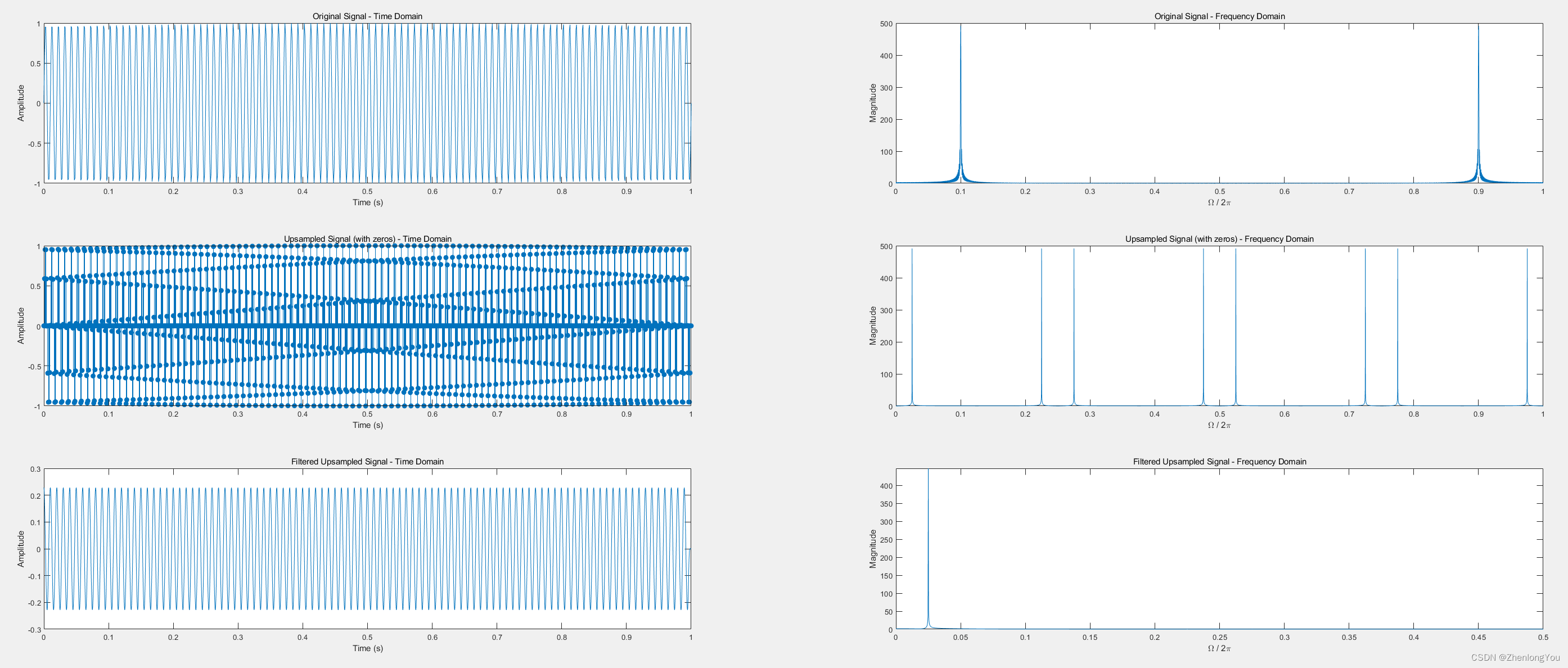This screenshot has width=1568, height=668.
Task: Click the 'Magnitude' y-axis label of the original frequency plot
Action: point(872,103)
